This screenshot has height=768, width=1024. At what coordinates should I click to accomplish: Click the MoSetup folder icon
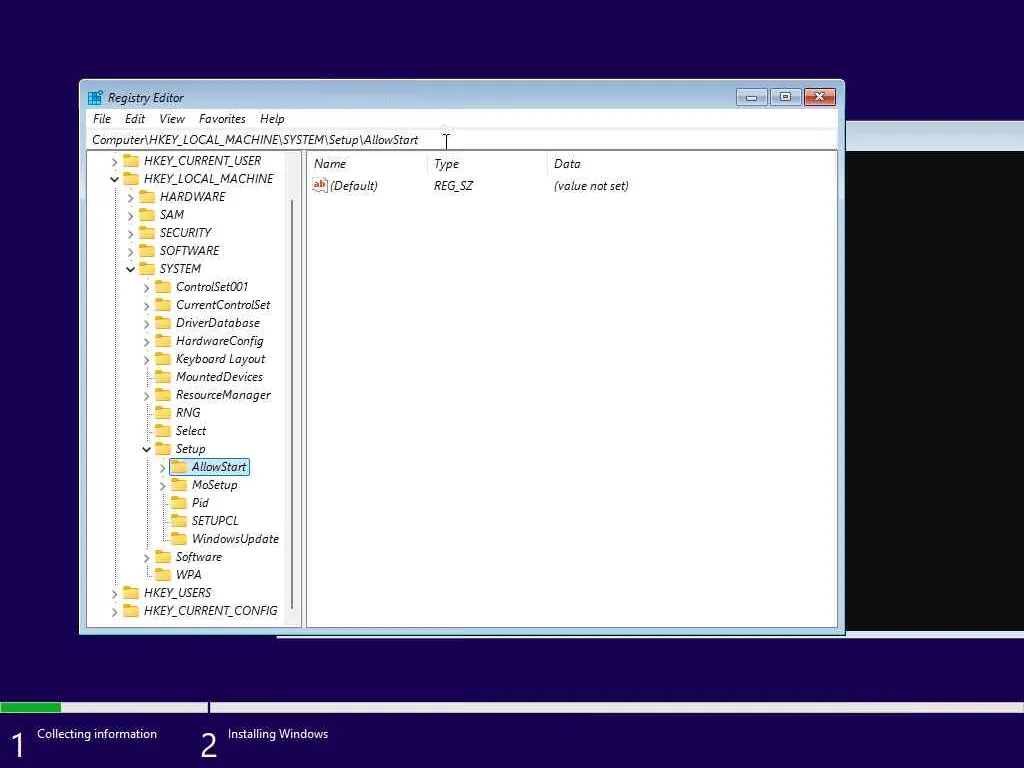click(x=179, y=485)
